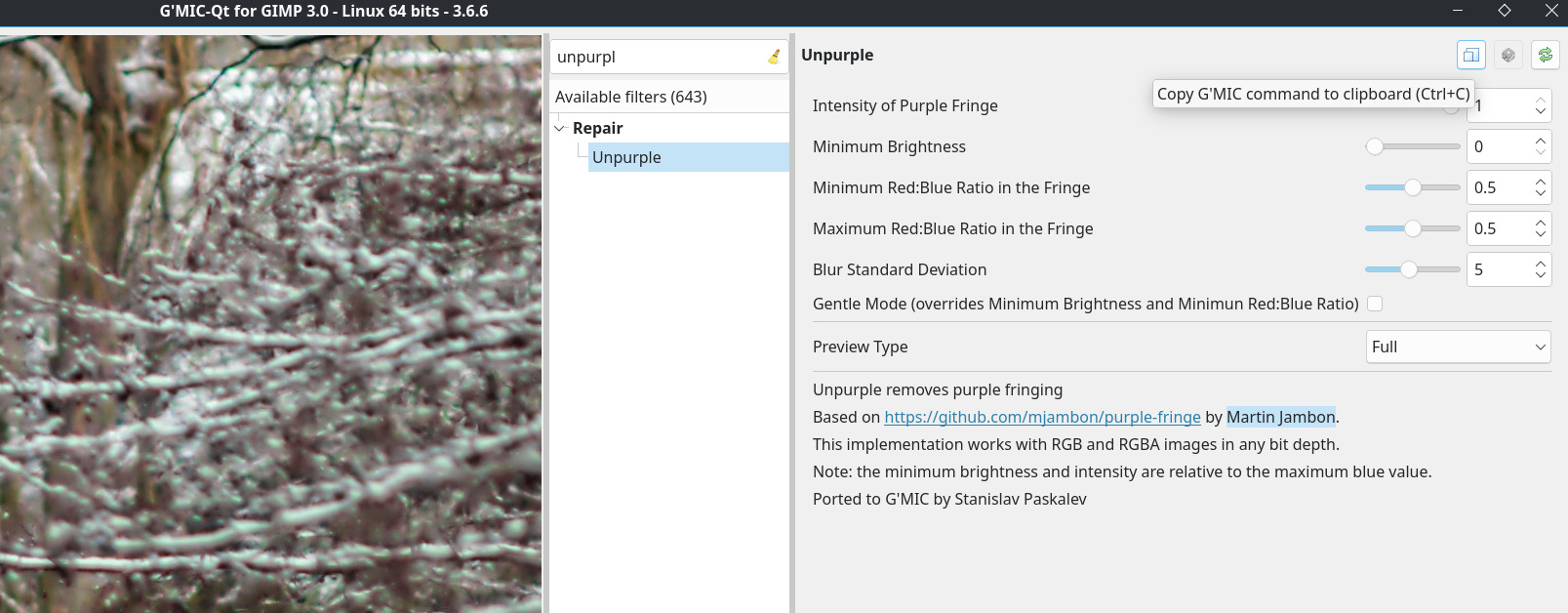Click the Maximum Red:Blue Ratio value field
The image size is (1568, 613).
[1498, 228]
